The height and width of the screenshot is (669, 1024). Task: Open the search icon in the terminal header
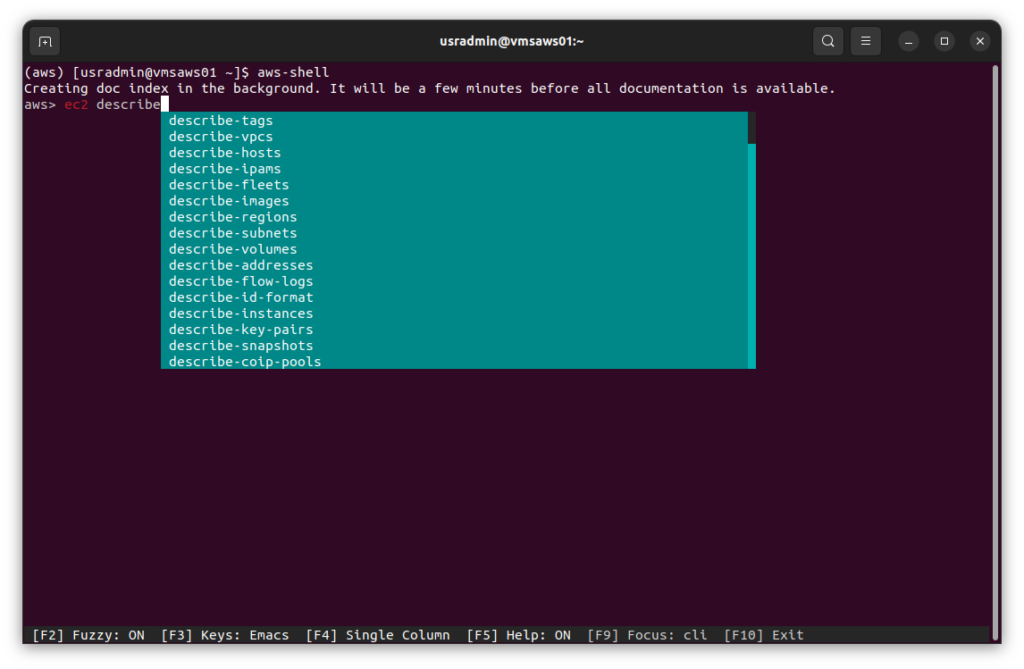(x=827, y=41)
